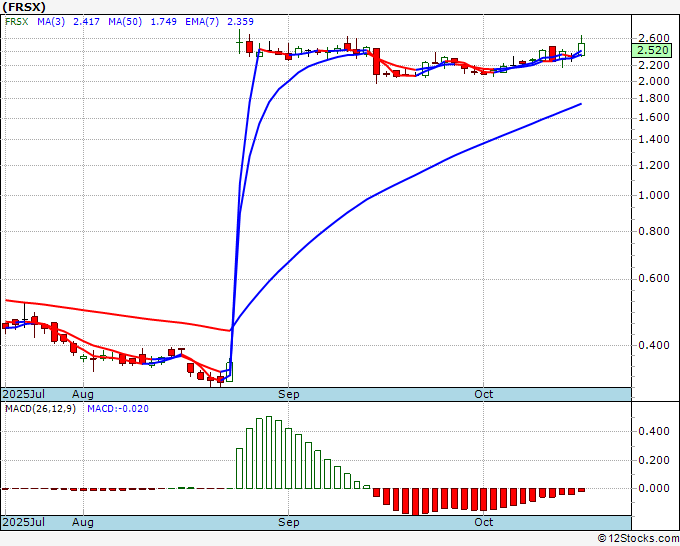Click the Oct label on MACD timeline

point(484,522)
